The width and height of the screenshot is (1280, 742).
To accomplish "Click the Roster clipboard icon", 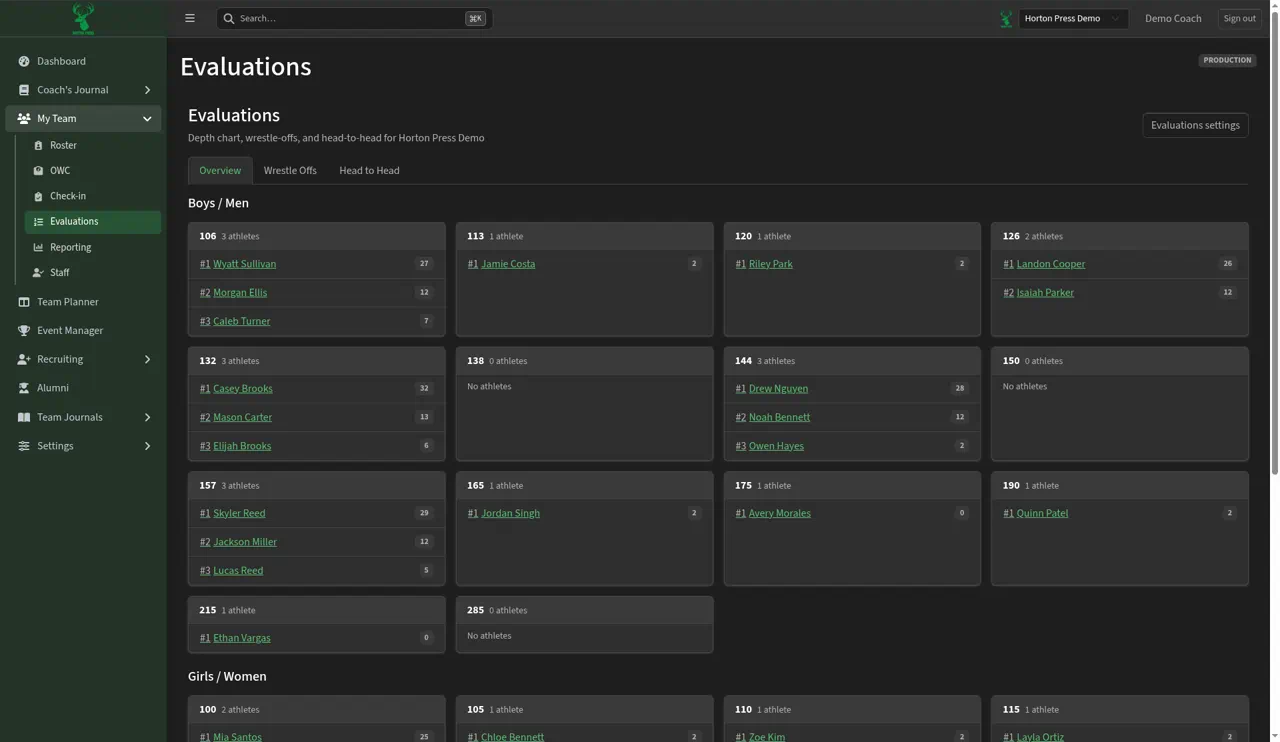I will point(38,146).
